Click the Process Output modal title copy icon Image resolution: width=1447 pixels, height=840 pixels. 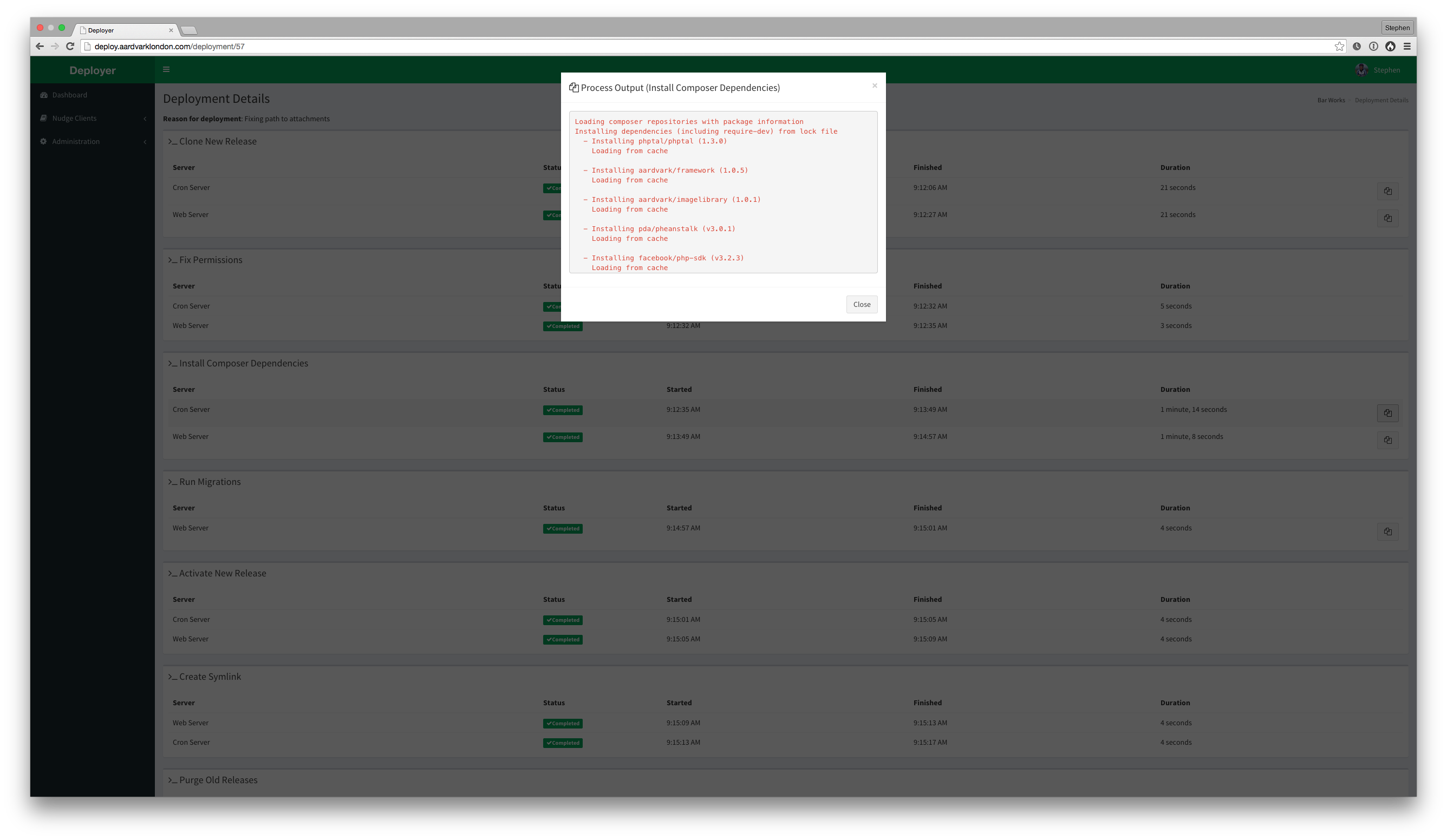point(573,88)
